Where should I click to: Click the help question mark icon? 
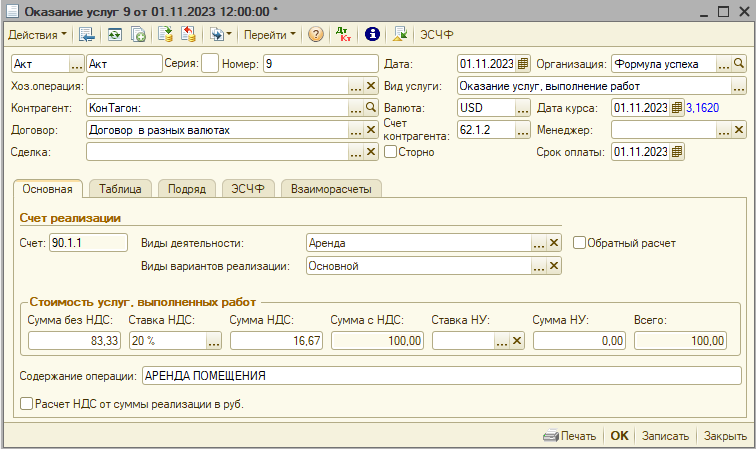(316, 34)
